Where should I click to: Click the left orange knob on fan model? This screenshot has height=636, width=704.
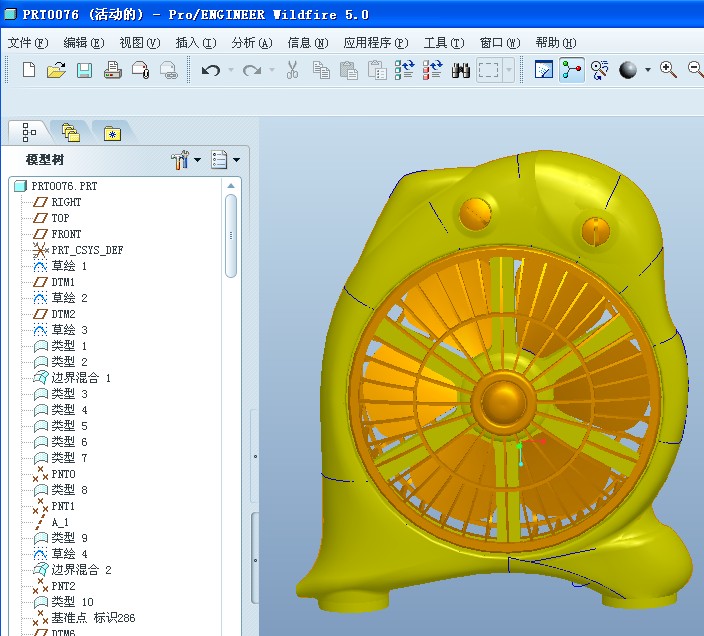pyautogui.click(x=475, y=214)
